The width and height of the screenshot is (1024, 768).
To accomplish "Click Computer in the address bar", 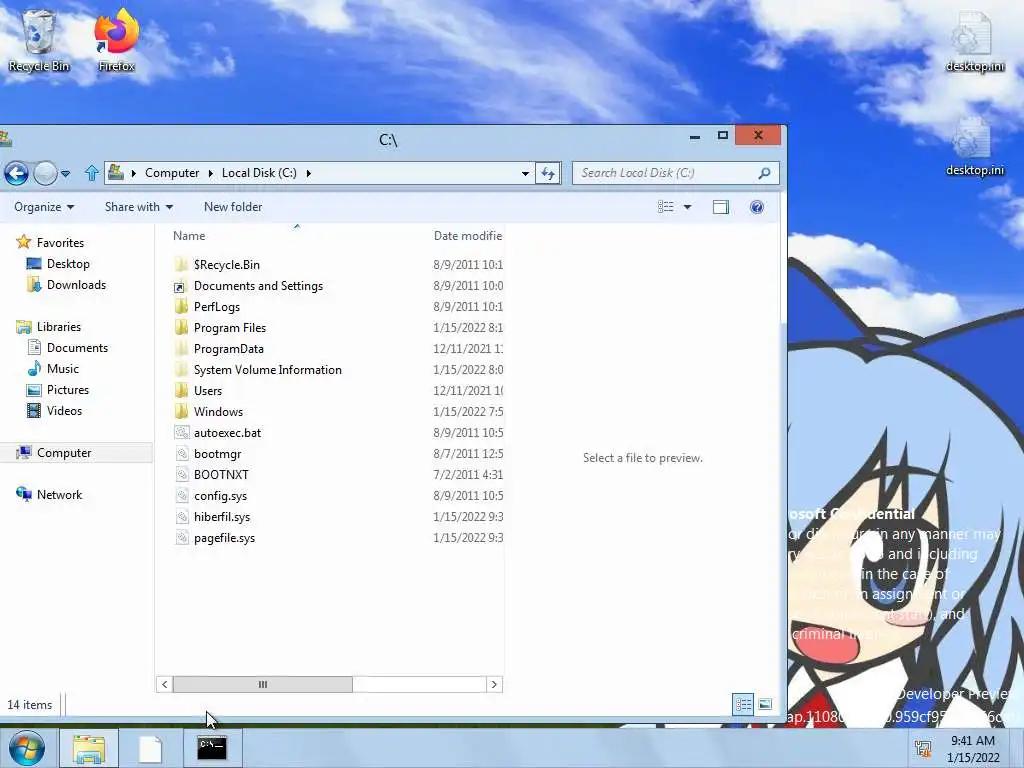I will tap(172, 173).
